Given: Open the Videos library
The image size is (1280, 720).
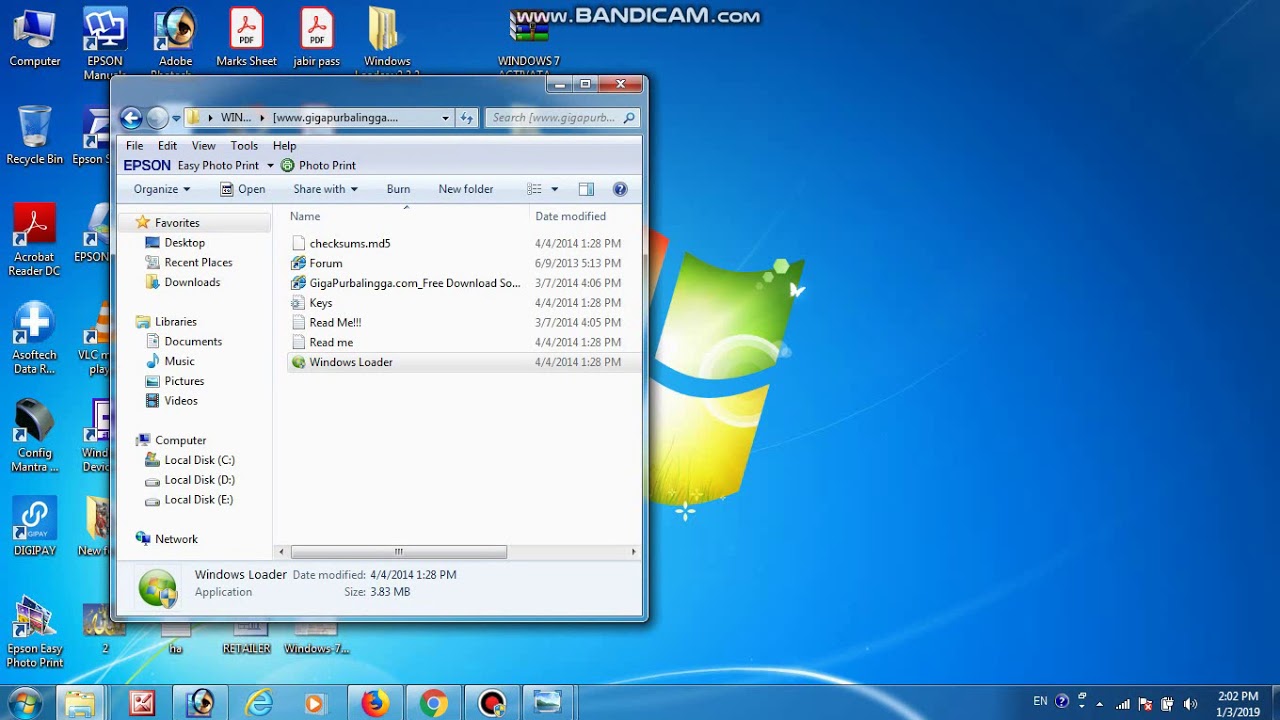Looking at the screenshot, I should 181,401.
